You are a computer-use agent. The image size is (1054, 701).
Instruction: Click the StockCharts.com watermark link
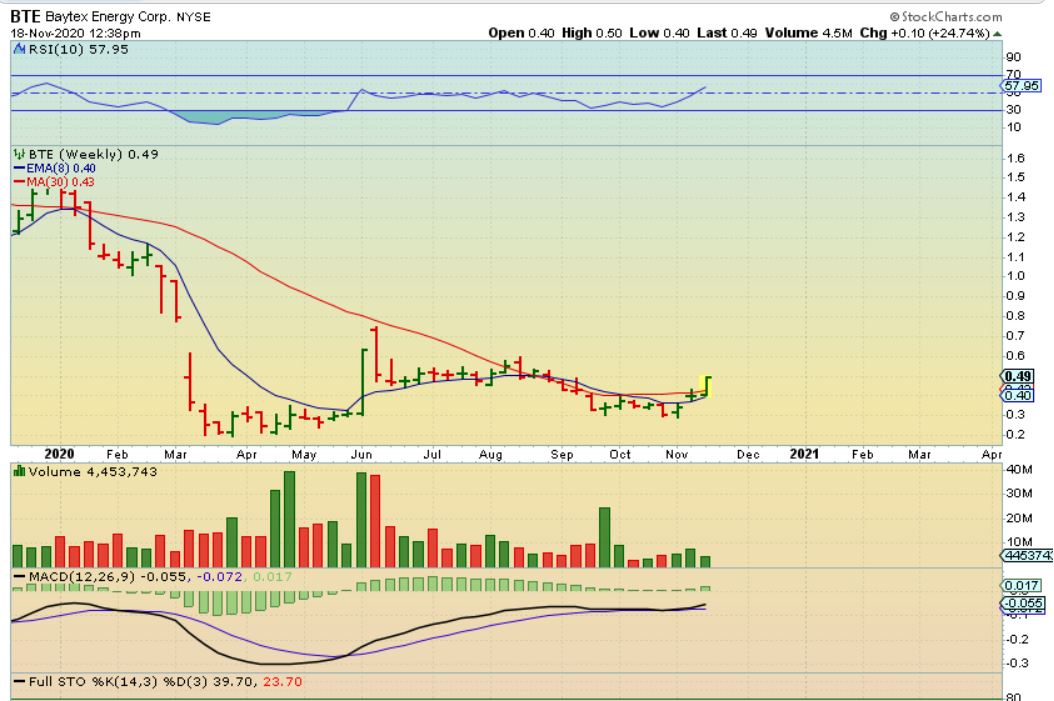(946, 17)
